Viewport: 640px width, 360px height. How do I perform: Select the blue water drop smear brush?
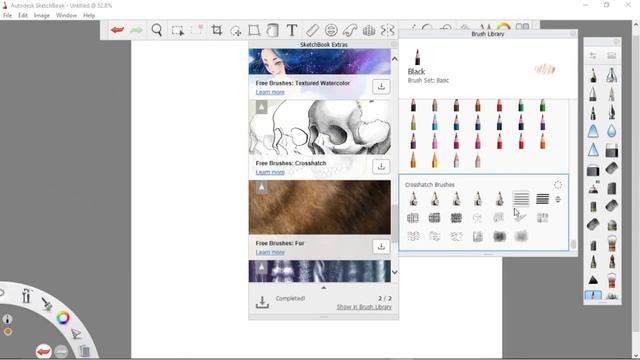point(611,131)
